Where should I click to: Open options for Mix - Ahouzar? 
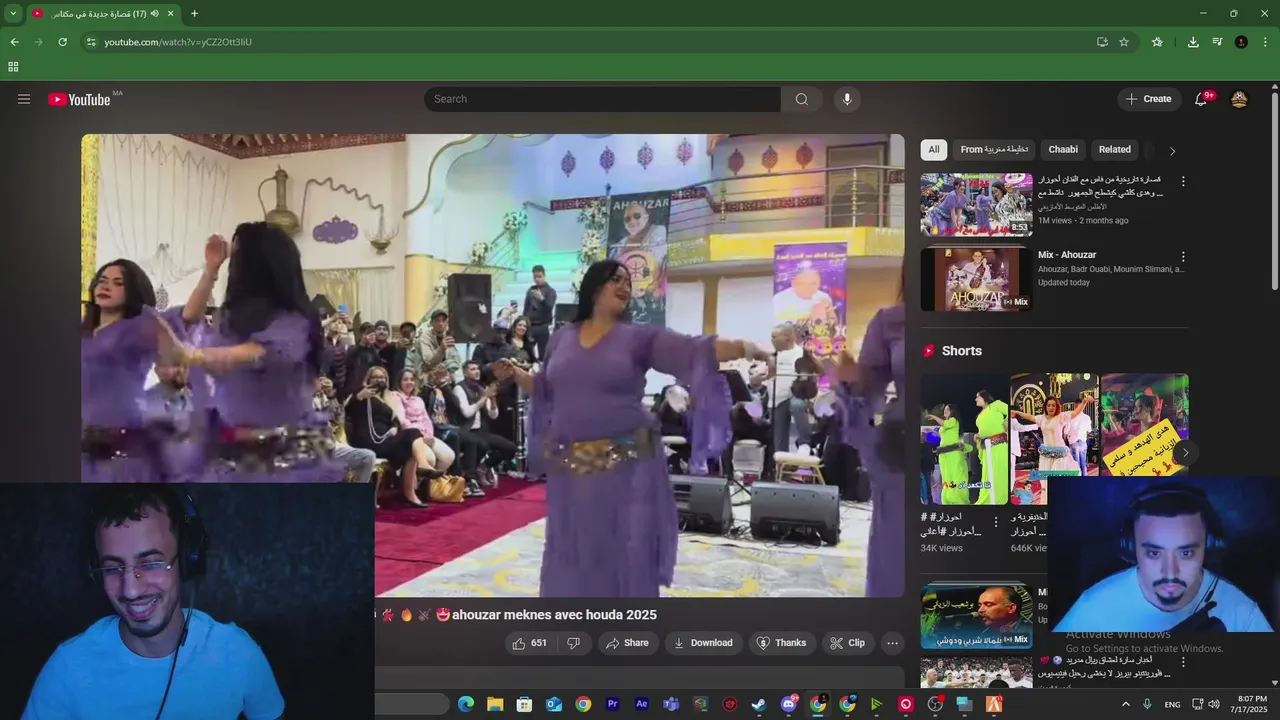(x=1183, y=257)
